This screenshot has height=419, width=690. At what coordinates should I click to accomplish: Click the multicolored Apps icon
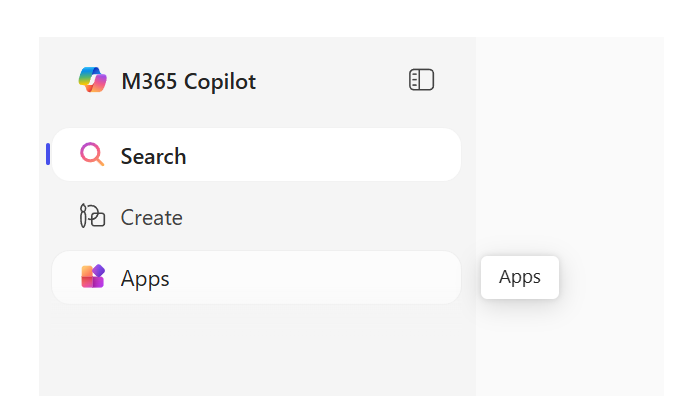tap(93, 276)
